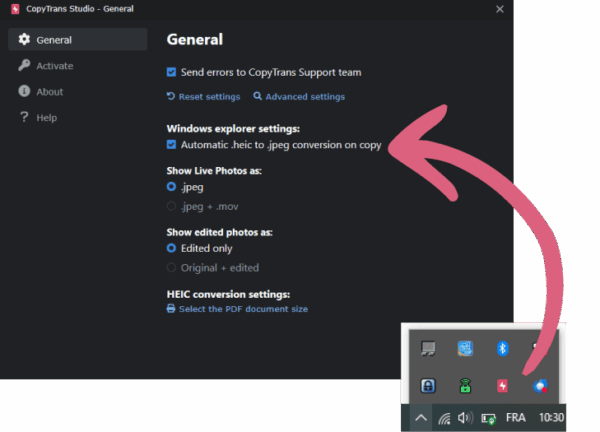
Task: Click the info icon beside About
Action: pos(24,91)
